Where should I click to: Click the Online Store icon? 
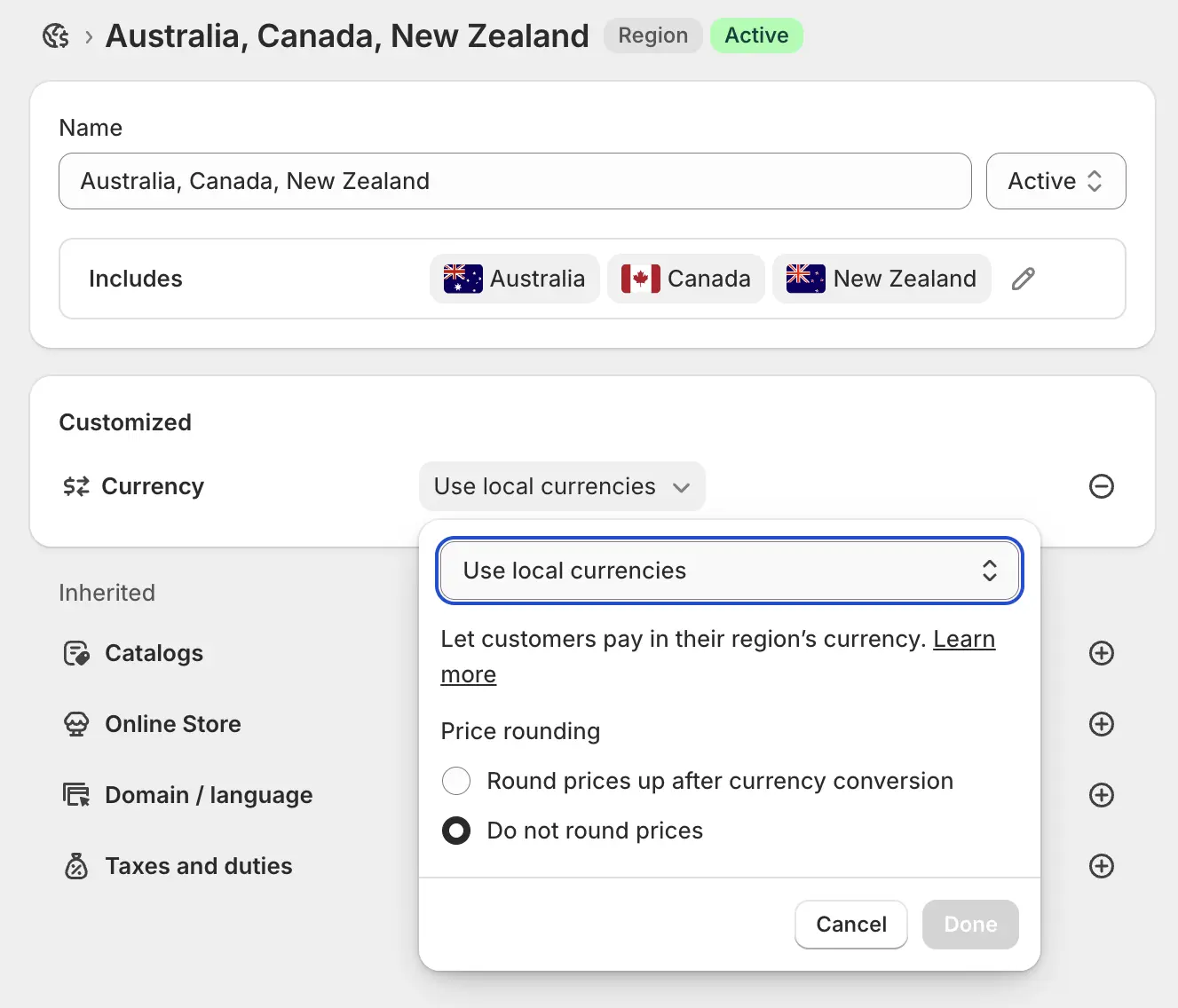click(76, 724)
